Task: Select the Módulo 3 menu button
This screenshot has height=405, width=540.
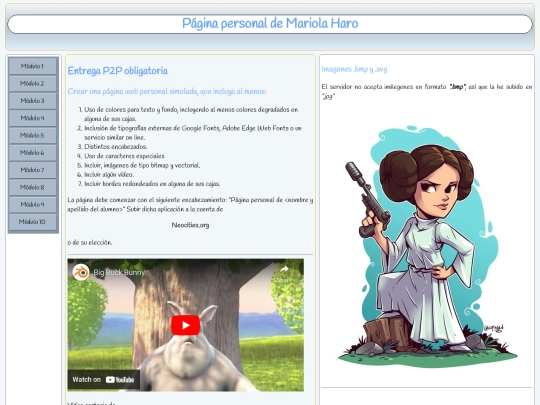Action: [33, 101]
